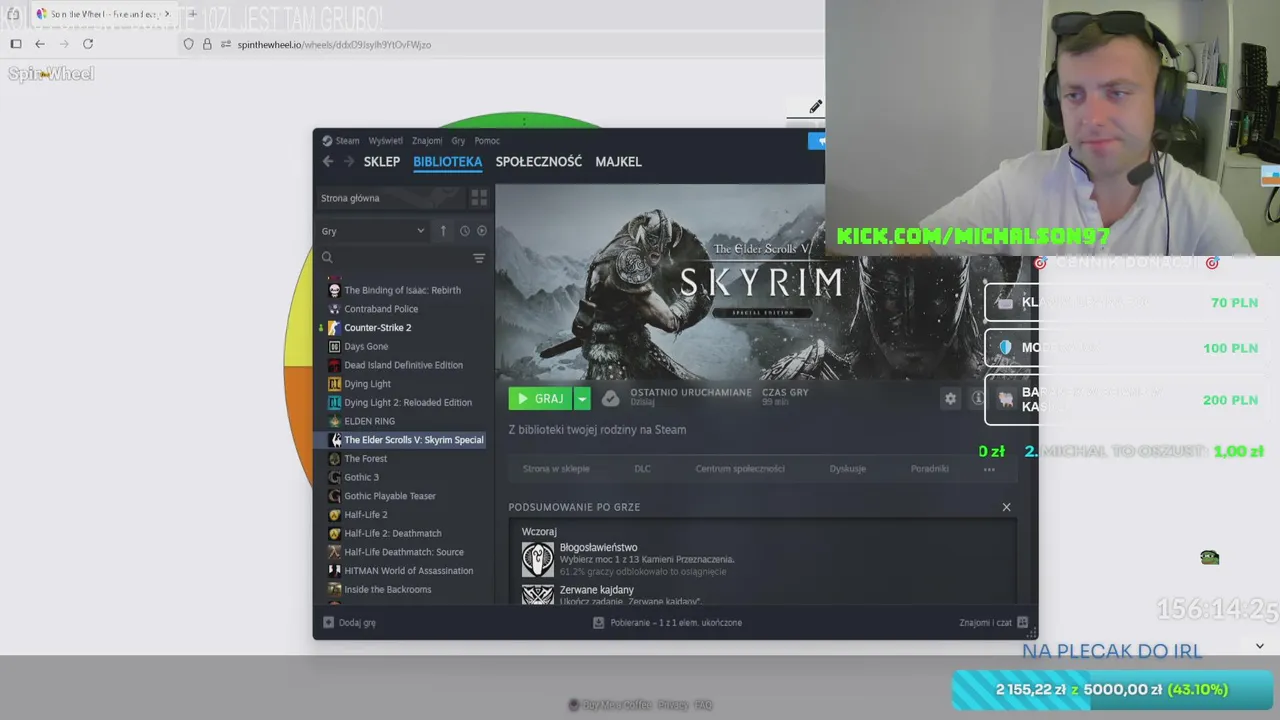This screenshot has width=1280, height=720.
Task: Open the Poradniki link
Action: pos(930,469)
